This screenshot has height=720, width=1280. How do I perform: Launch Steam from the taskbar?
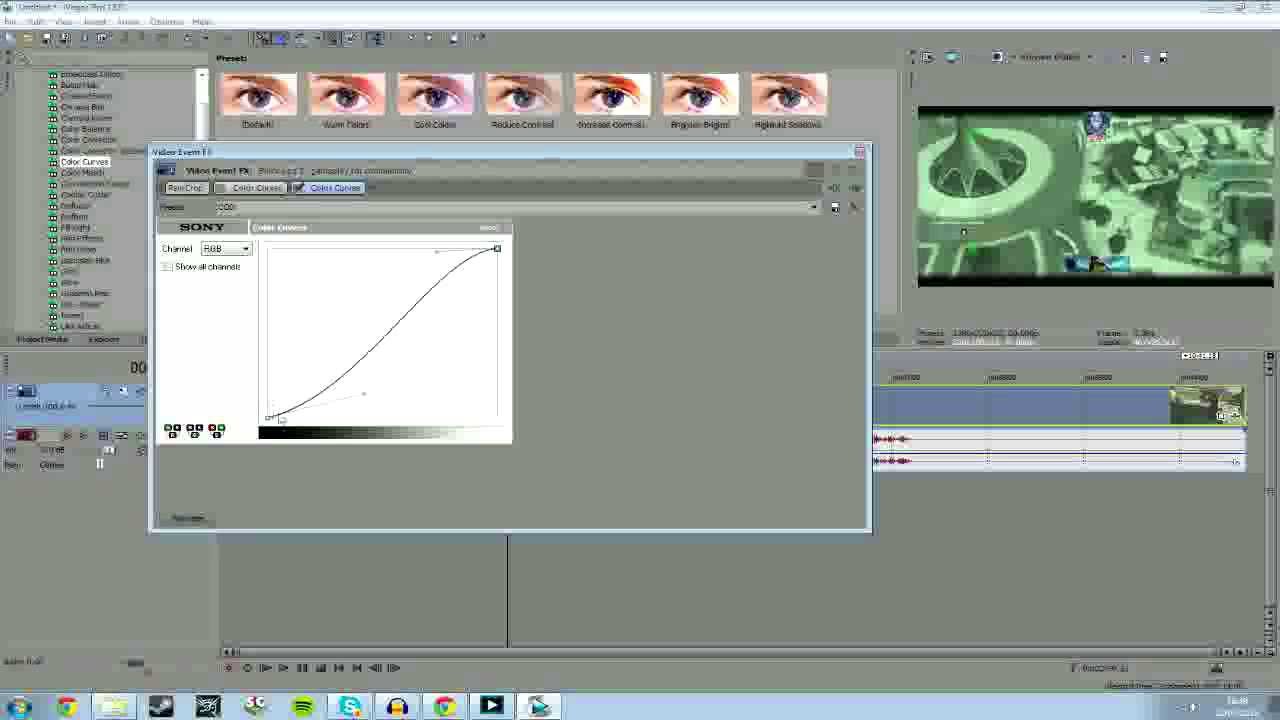161,707
